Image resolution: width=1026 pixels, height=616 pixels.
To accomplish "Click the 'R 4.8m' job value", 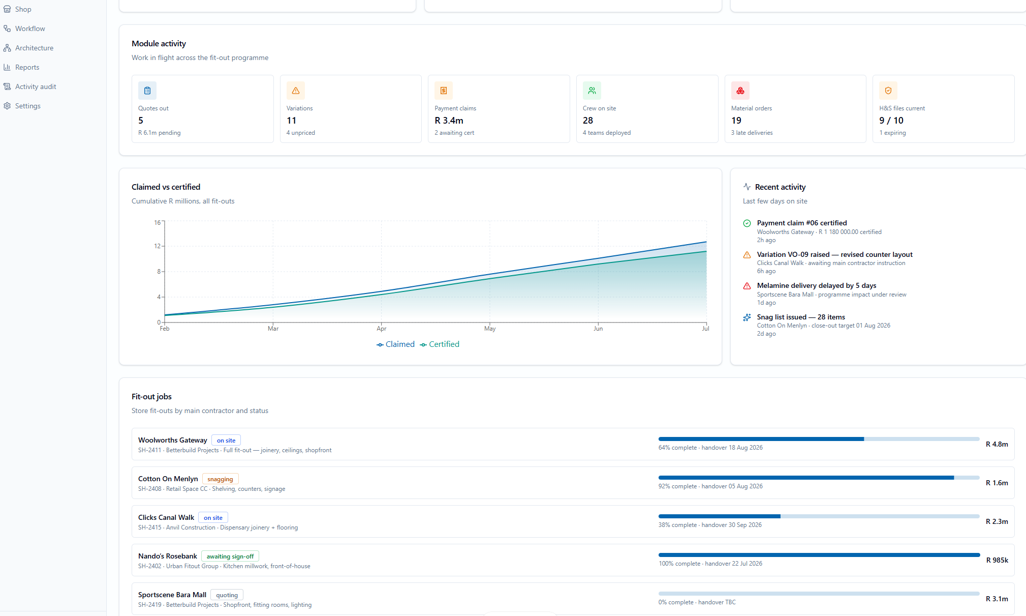I will click(x=997, y=444).
